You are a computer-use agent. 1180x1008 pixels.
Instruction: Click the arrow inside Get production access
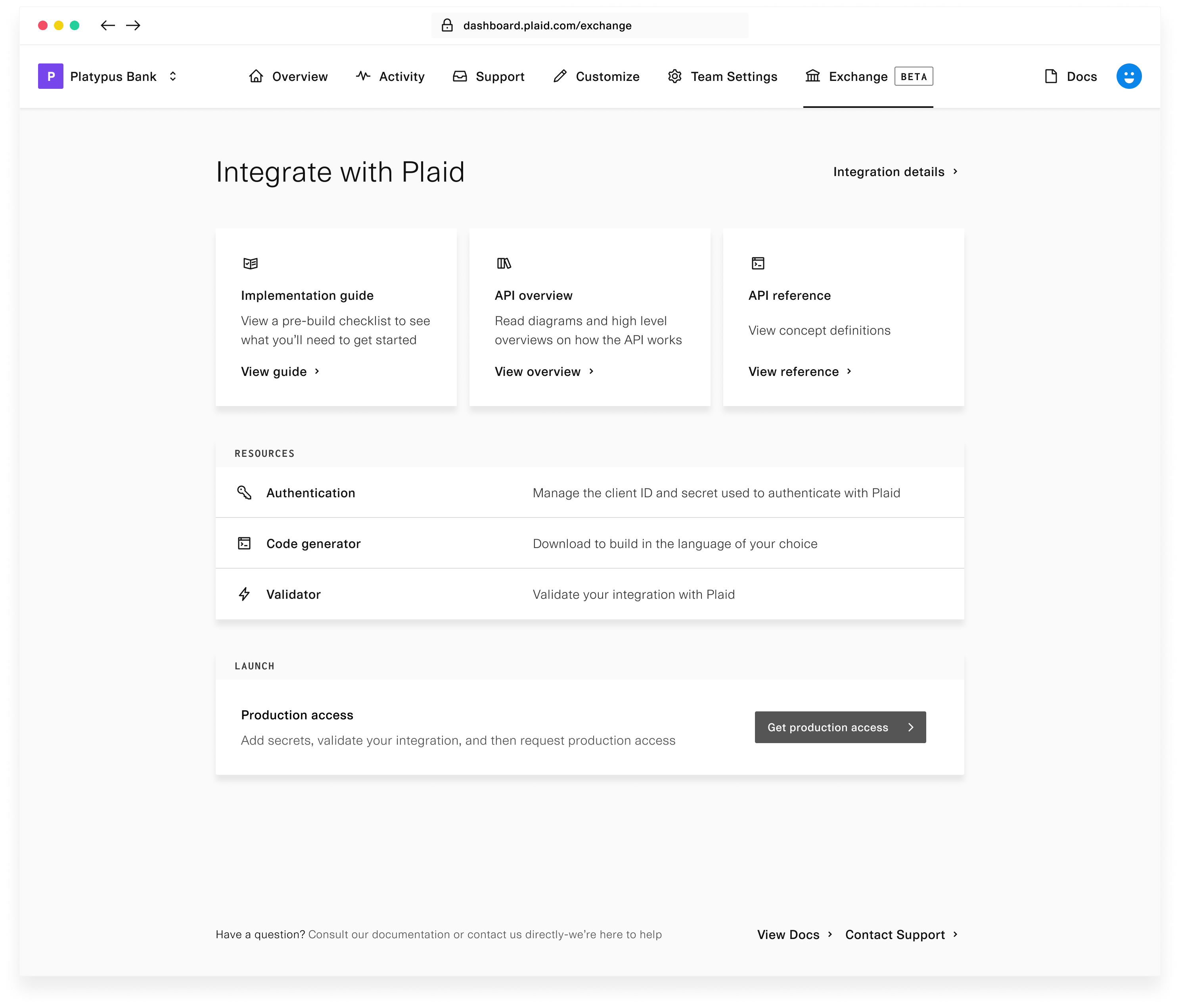pyautogui.click(x=911, y=727)
